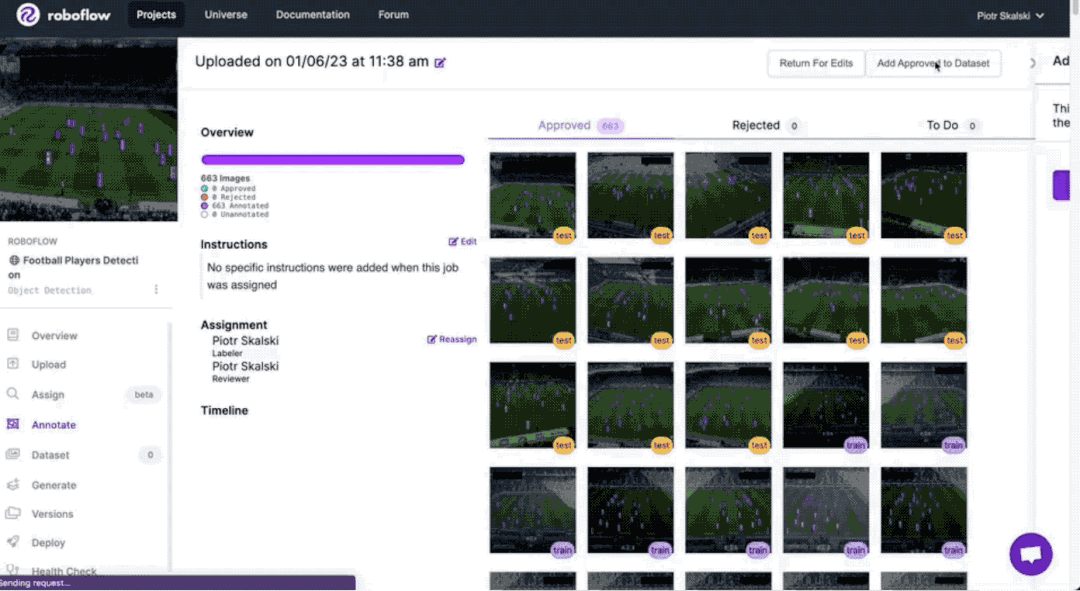
Task: Open the Object Detection project options menu
Action: click(x=156, y=289)
